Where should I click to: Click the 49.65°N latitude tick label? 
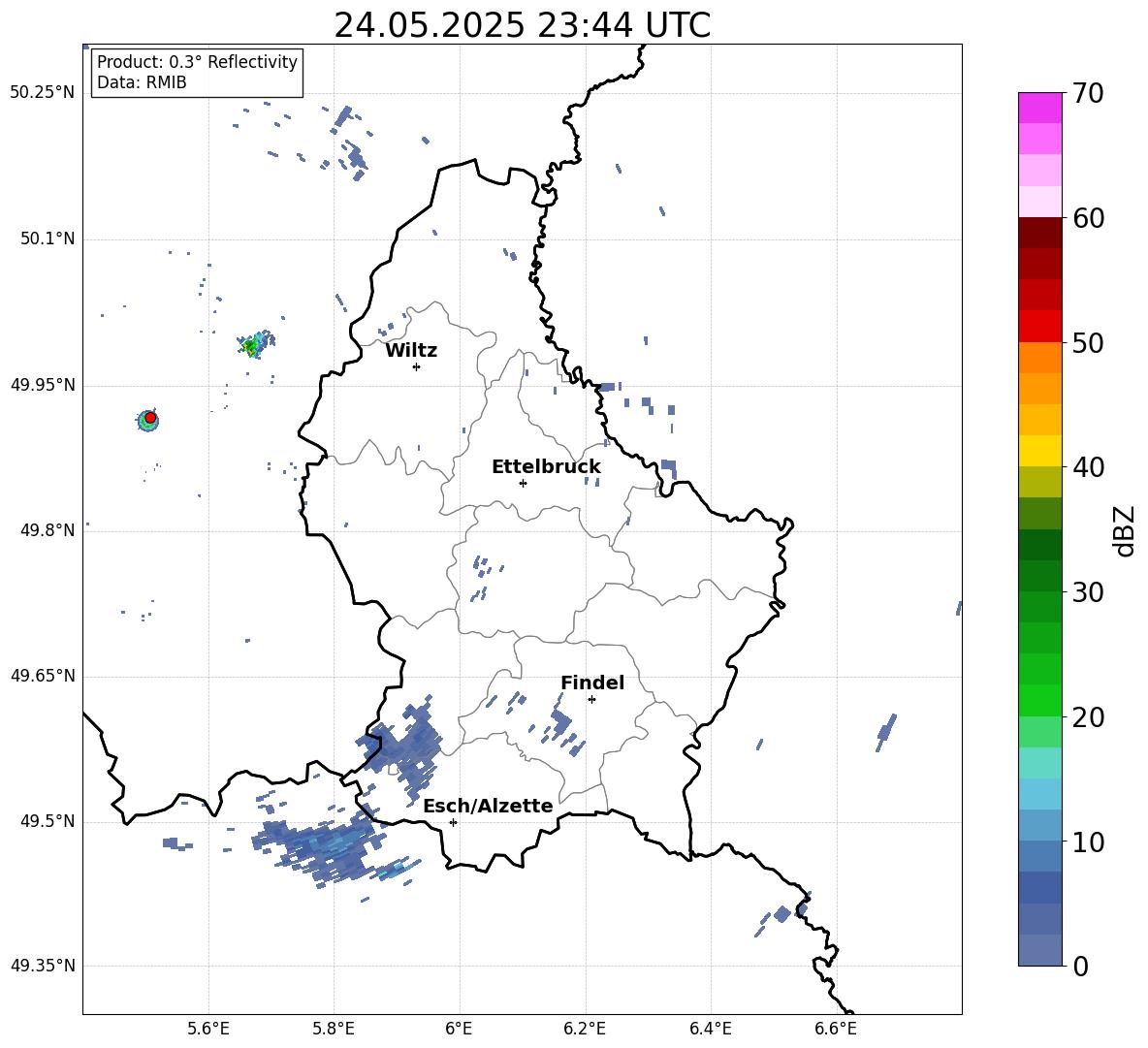coord(42,675)
